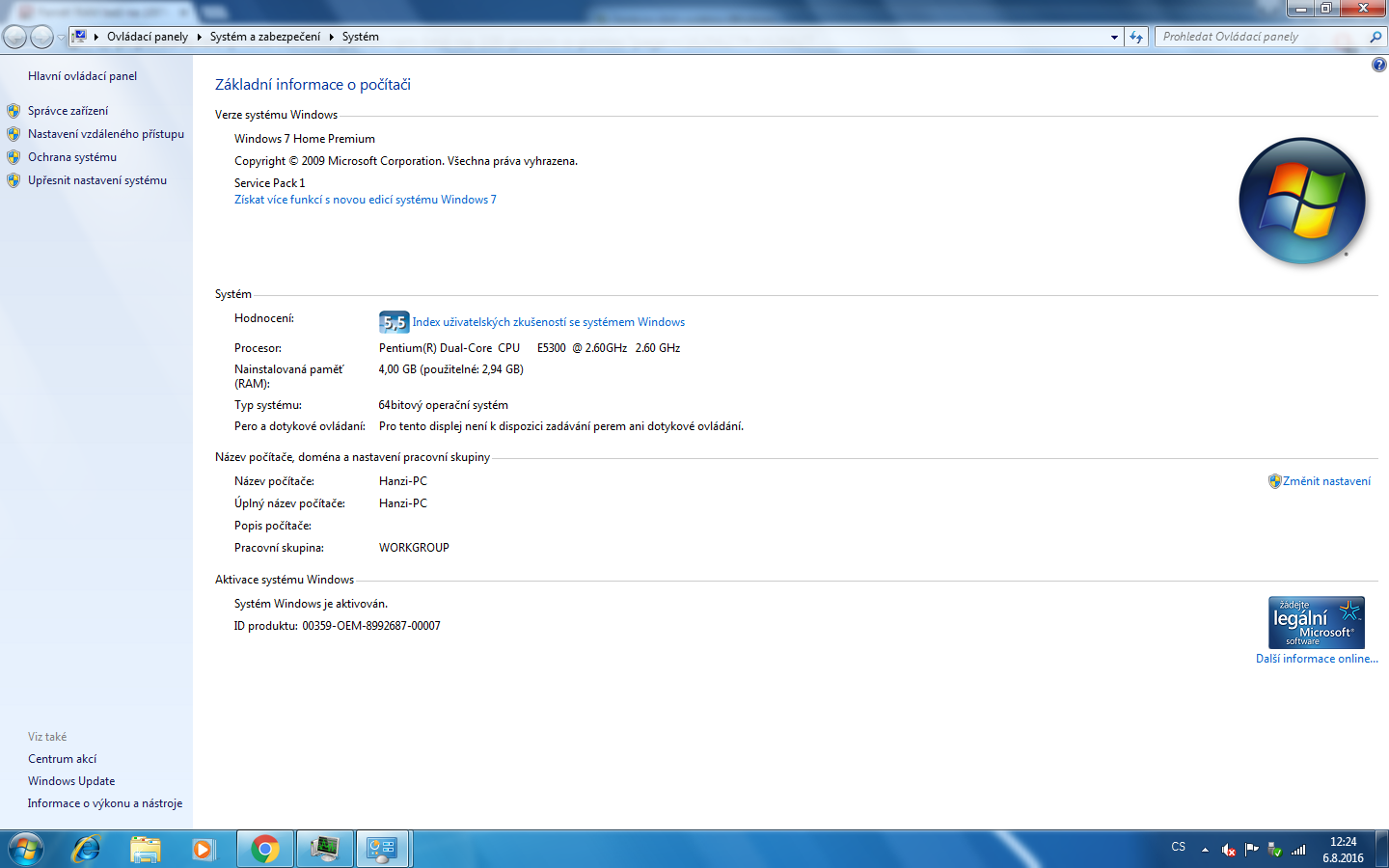Viewport: 1389px width, 868px height.
Task: Click the Show desktop strip beside the clock
Action: point(1382,850)
